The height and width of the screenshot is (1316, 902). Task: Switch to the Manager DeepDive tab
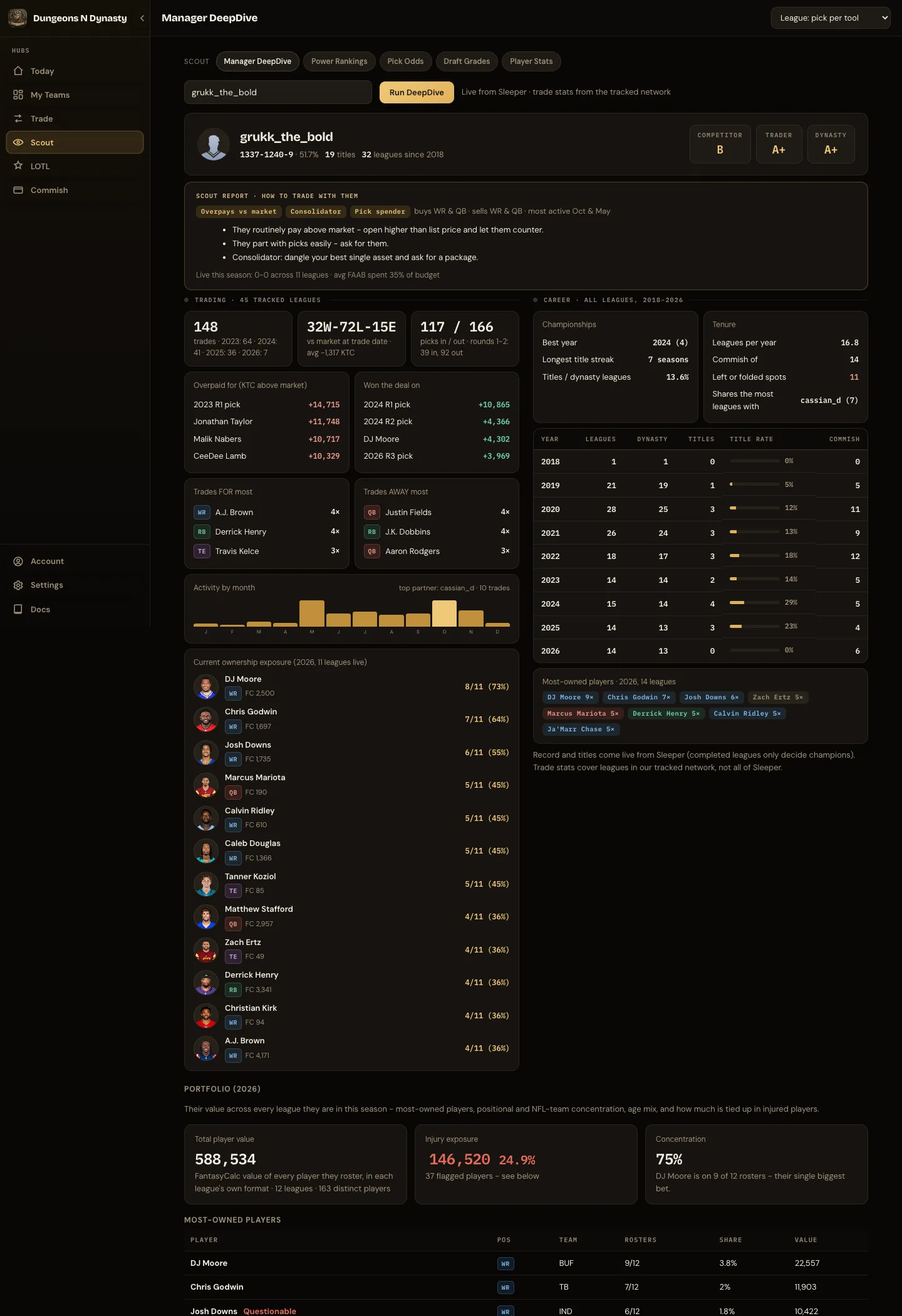click(x=257, y=61)
